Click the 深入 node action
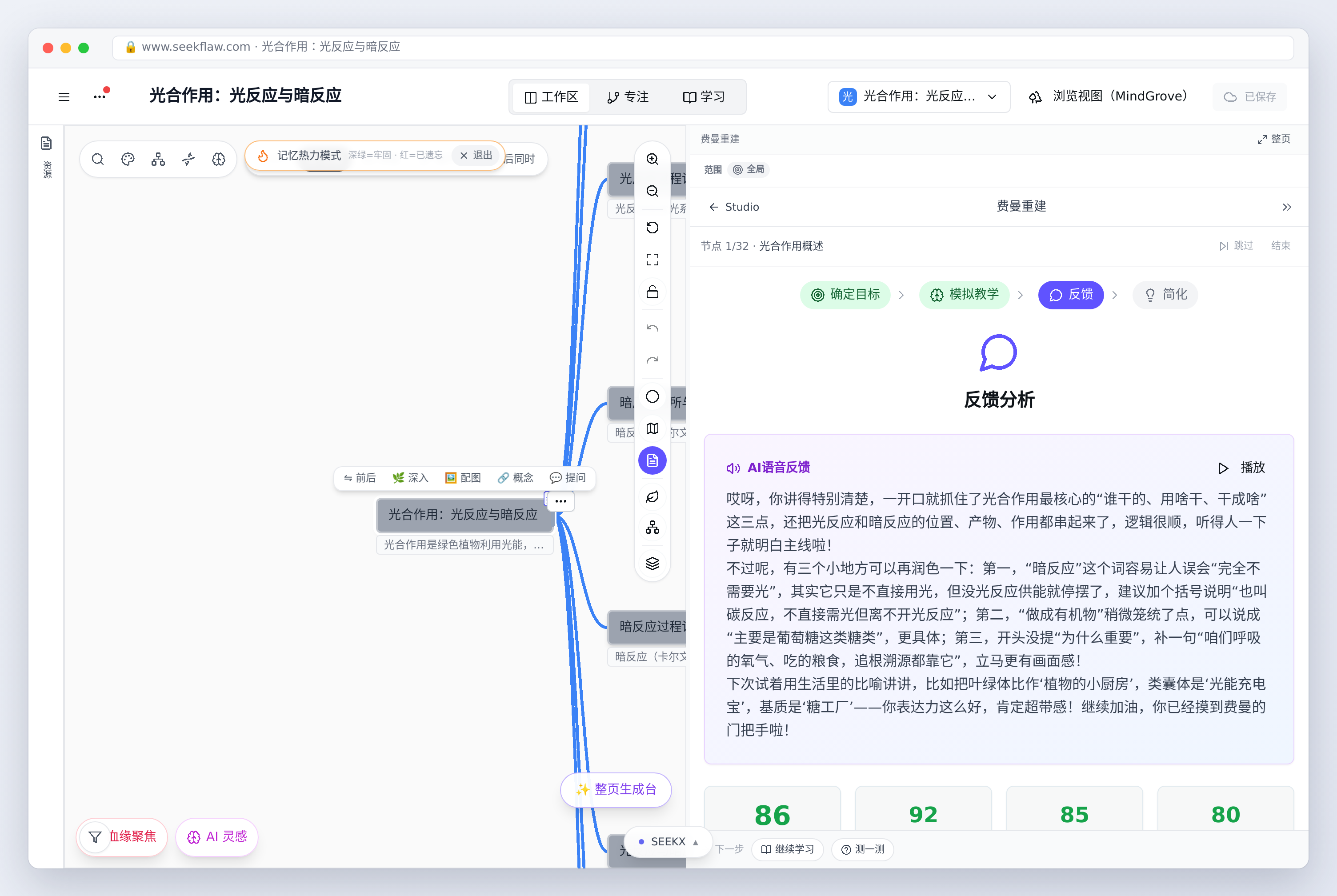The width and height of the screenshot is (1337, 896). 410,478
